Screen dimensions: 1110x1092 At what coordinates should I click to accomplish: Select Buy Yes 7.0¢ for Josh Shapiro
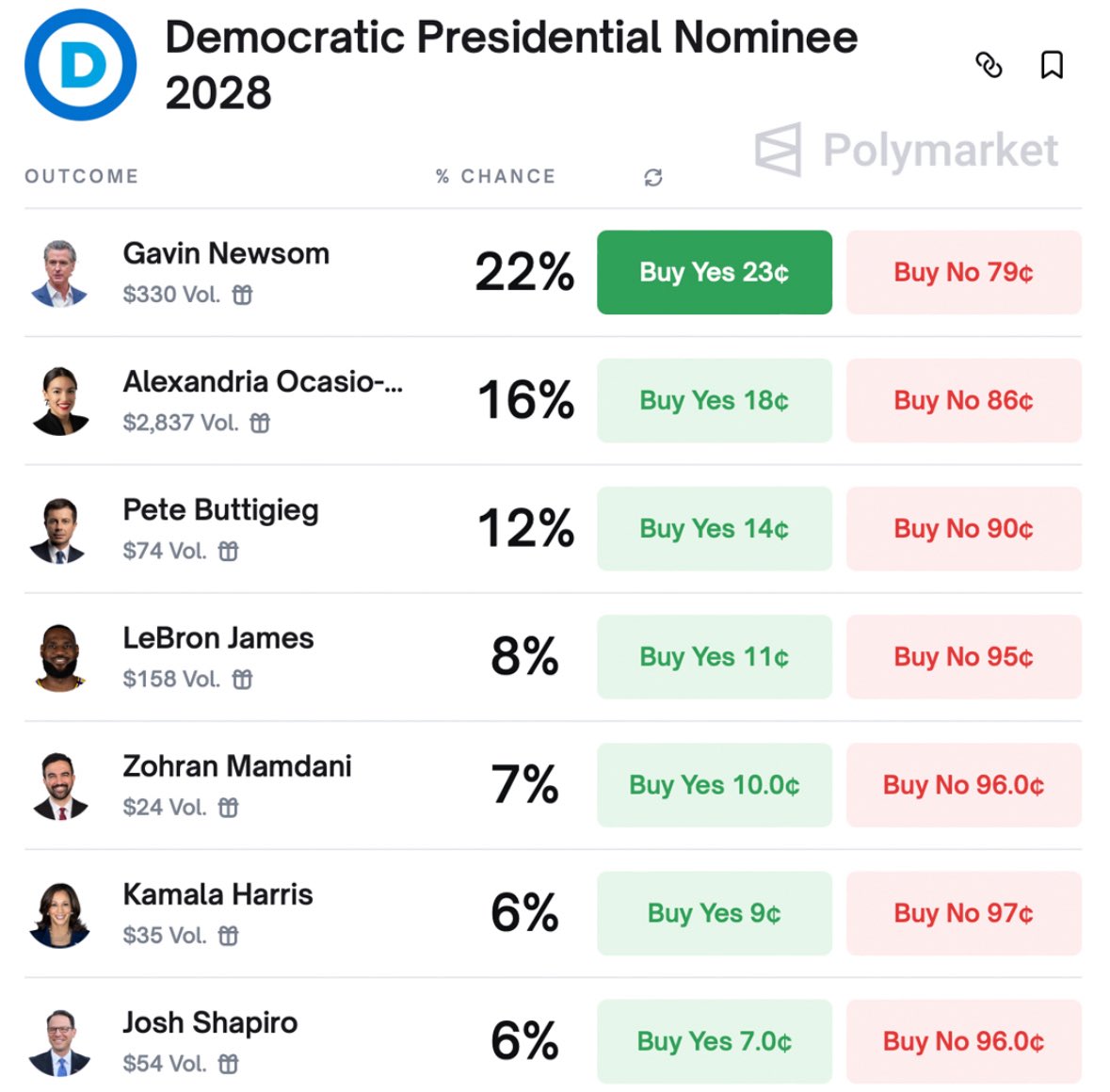[715, 1041]
